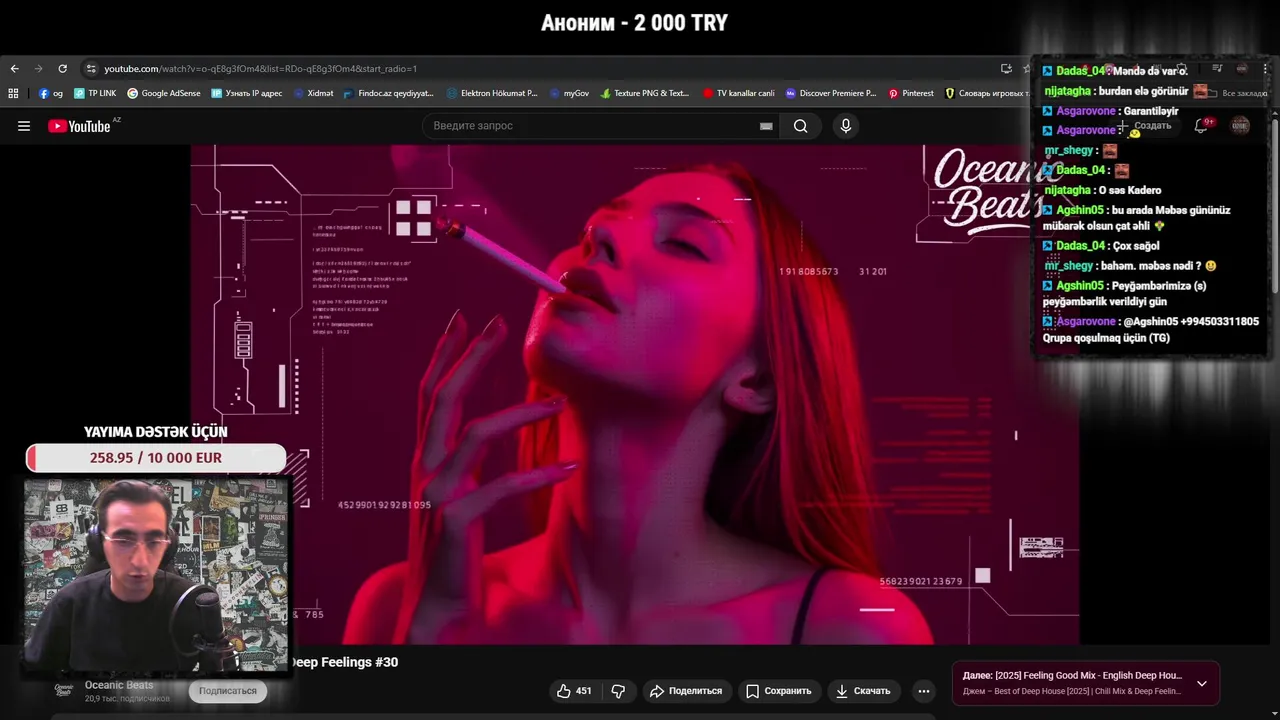Screen dimensions: 1280x720
Task: Open the 'Узнать IP адрес' bookmark
Action: [x=247, y=93]
